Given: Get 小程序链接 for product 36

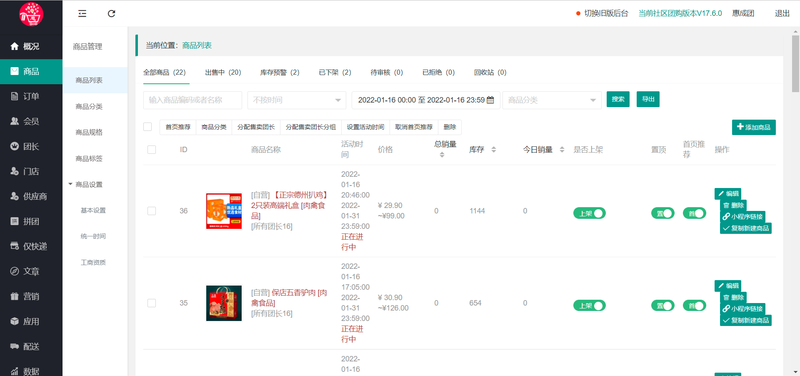Looking at the screenshot, I should tap(742, 216).
